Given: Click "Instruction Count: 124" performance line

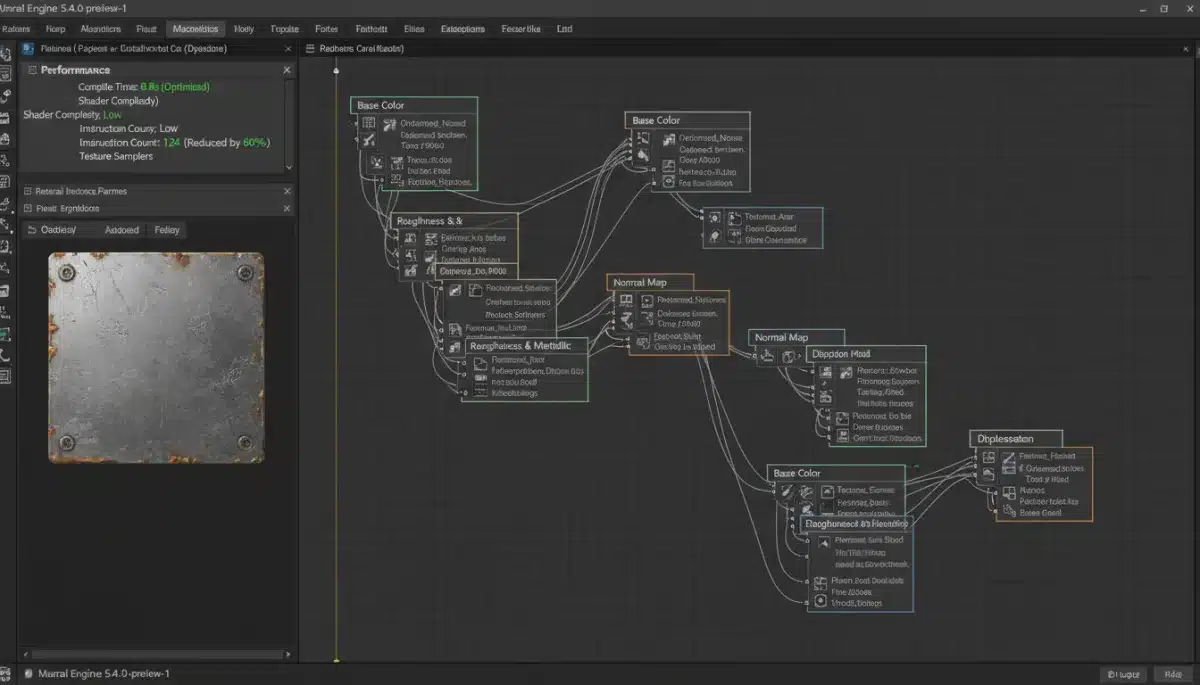Looking at the screenshot, I should pos(175,143).
